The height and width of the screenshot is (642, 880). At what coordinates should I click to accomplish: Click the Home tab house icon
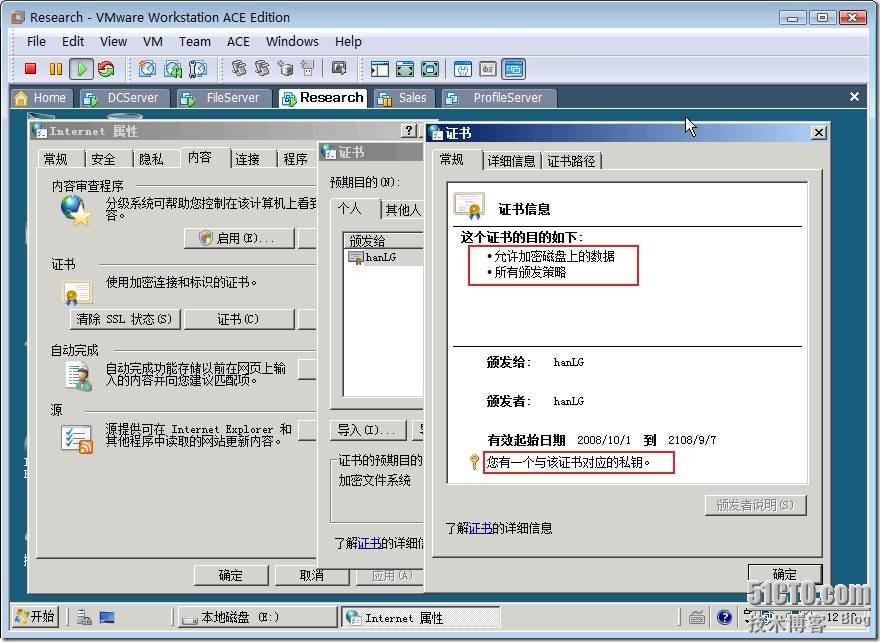21,98
